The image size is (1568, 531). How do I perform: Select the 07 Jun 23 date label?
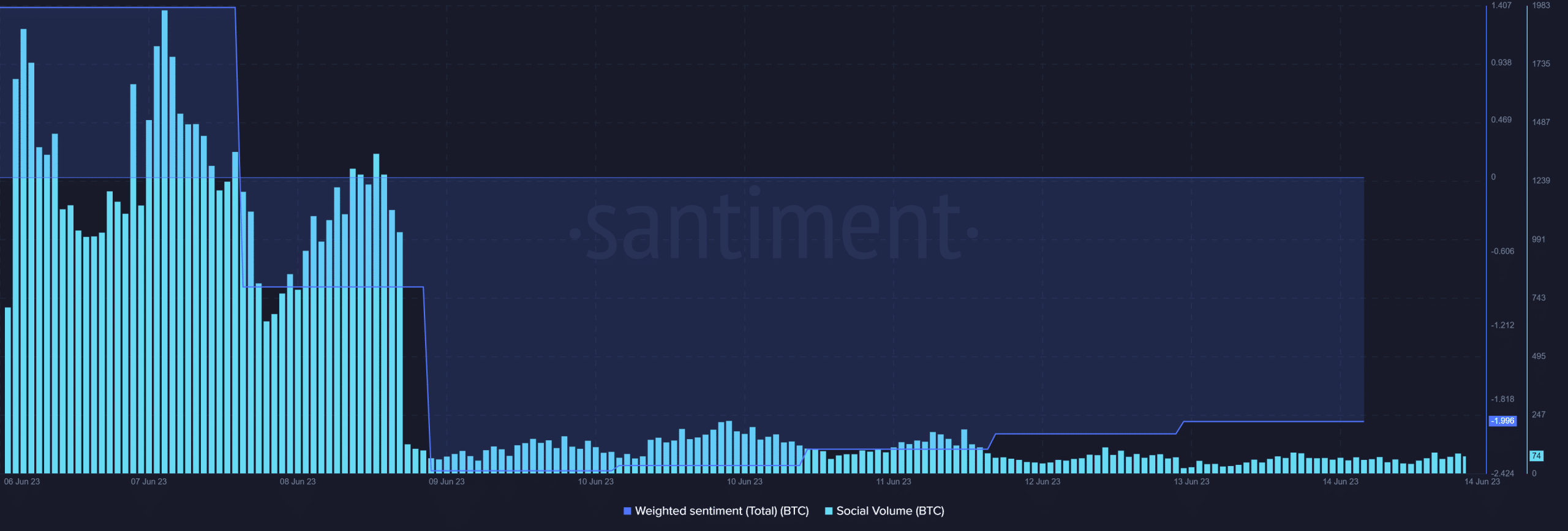click(x=149, y=481)
